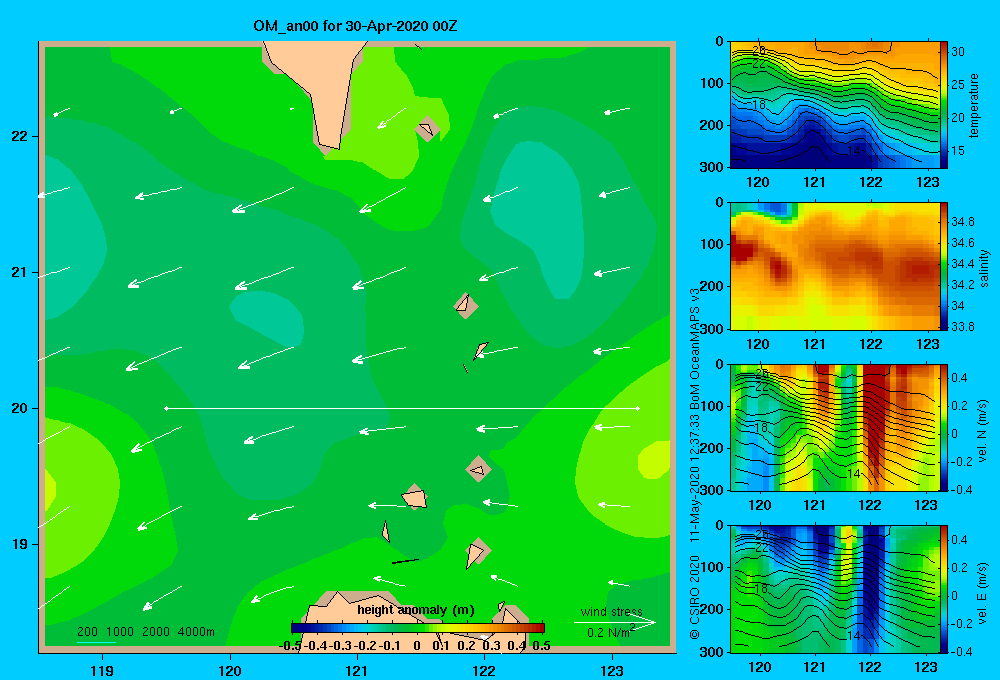This screenshot has height=680, width=1000.
Task: Click the vertical "© CSIRO 2020" copyright text
Action: 695,597
